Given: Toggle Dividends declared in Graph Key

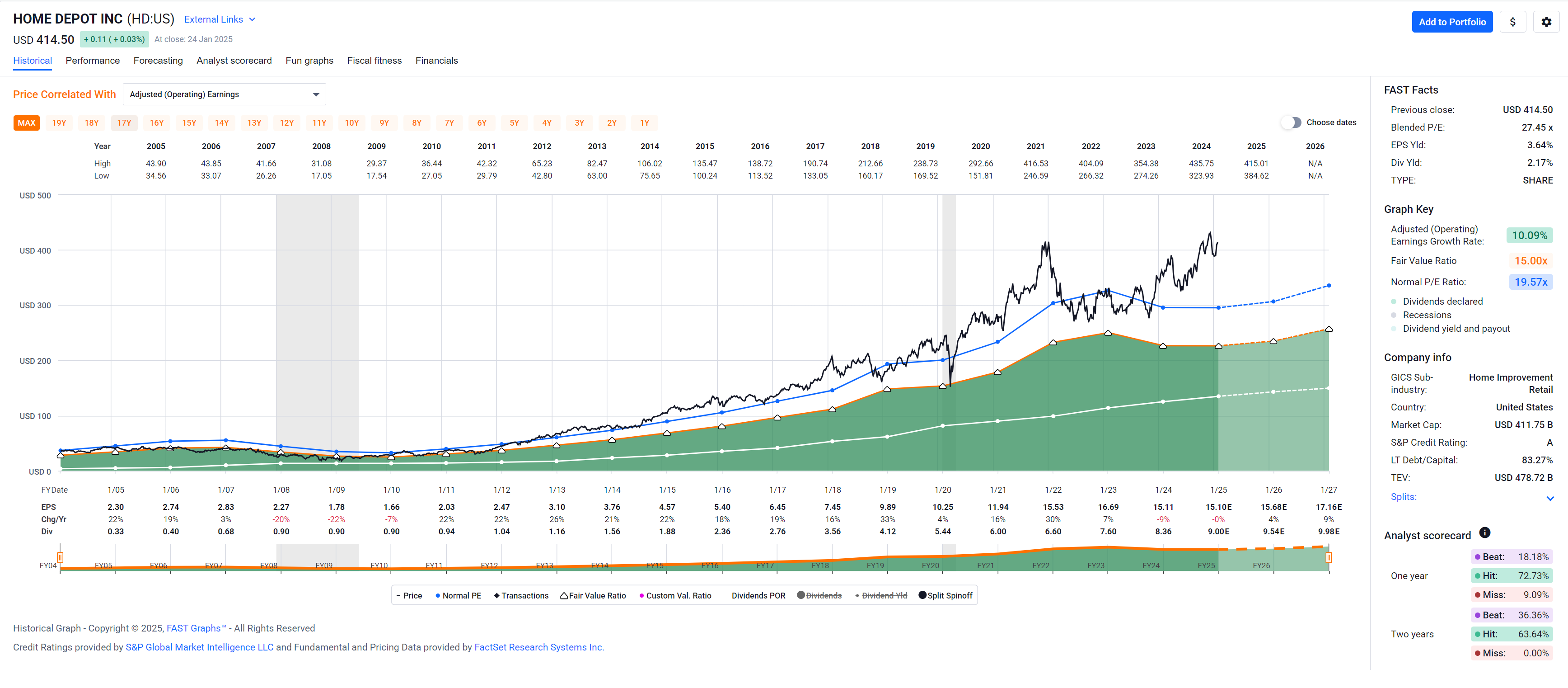Looking at the screenshot, I should (x=1442, y=302).
